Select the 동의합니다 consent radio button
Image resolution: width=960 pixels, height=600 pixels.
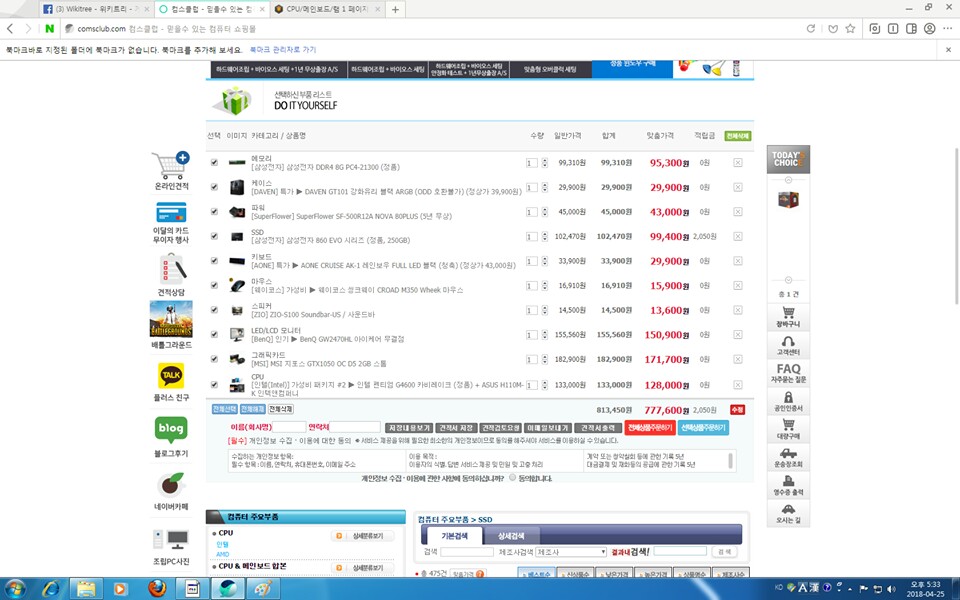coord(512,478)
